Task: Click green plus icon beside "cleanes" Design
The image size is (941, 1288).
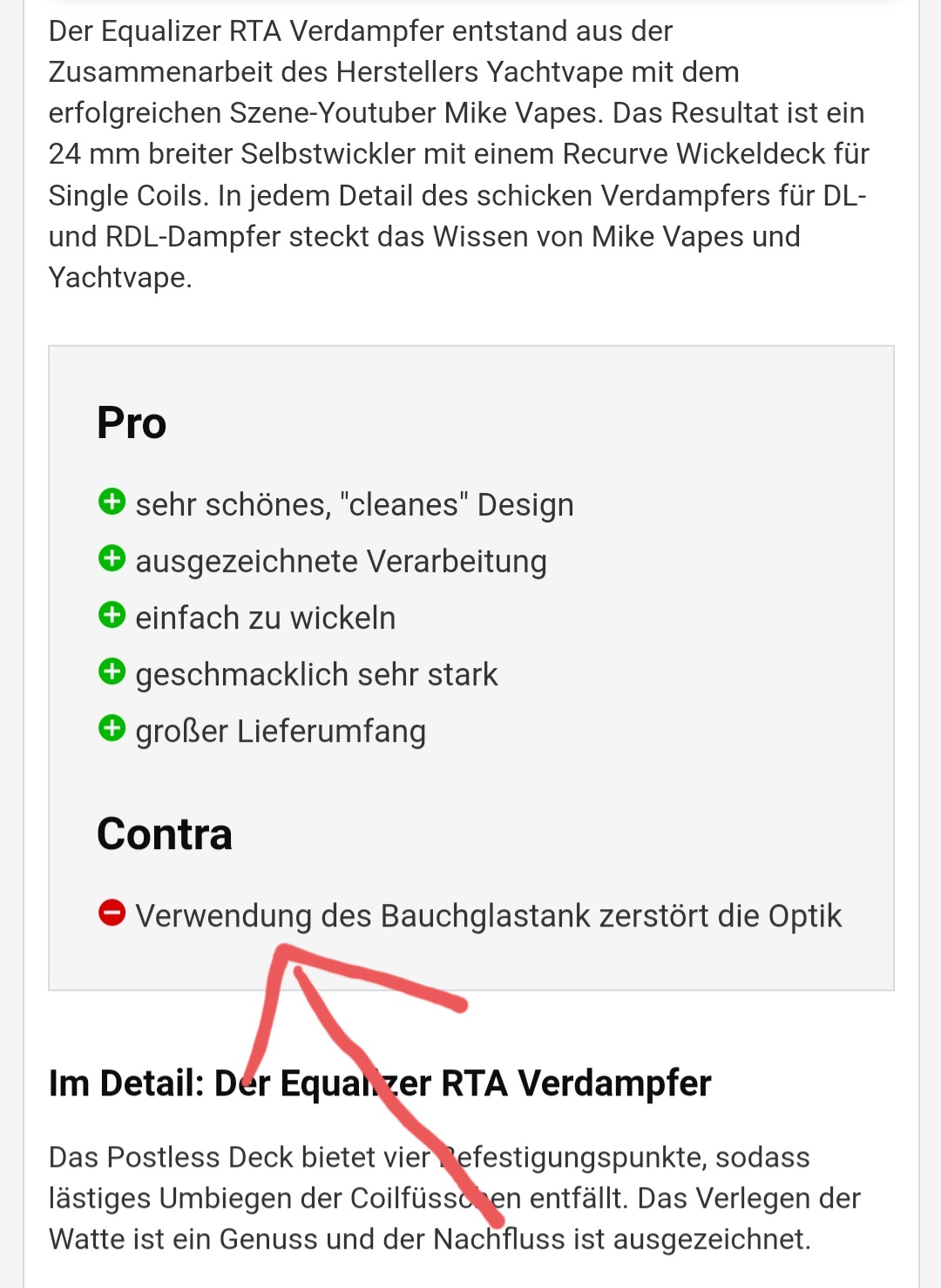Action: pos(112,502)
